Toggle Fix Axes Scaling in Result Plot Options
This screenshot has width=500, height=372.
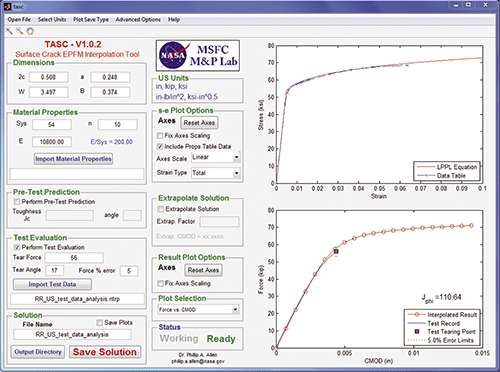(x=160, y=283)
